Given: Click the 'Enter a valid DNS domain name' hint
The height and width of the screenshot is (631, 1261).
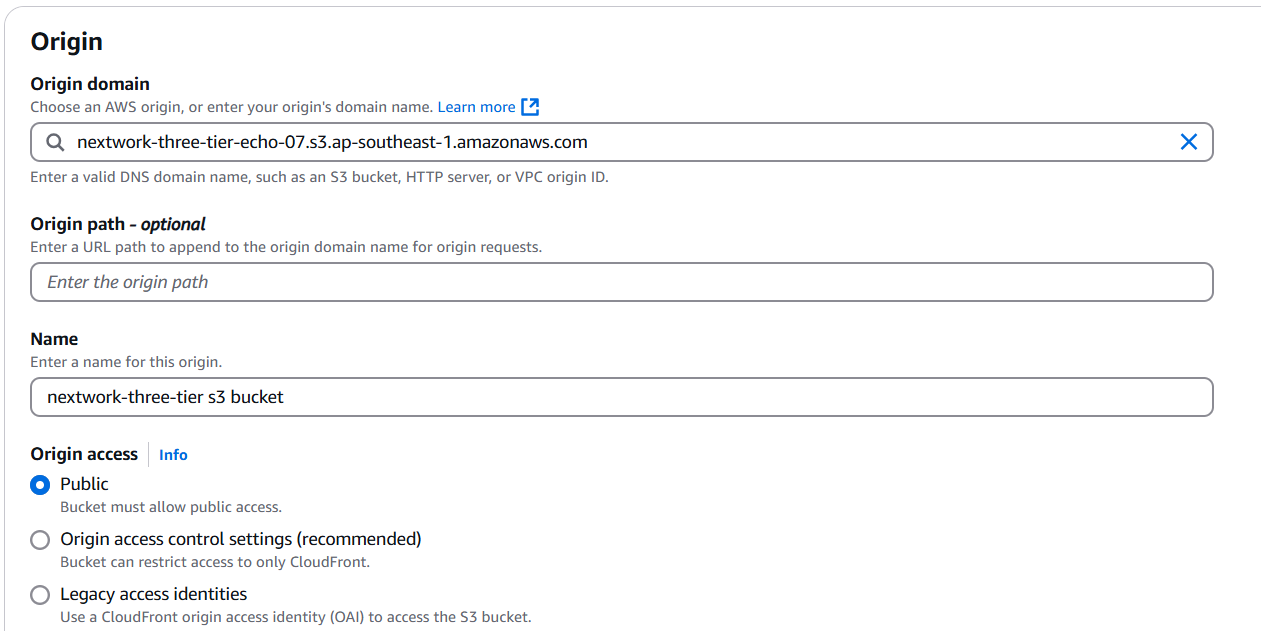Looking at the screenshot, I should (x=319, y=177).
